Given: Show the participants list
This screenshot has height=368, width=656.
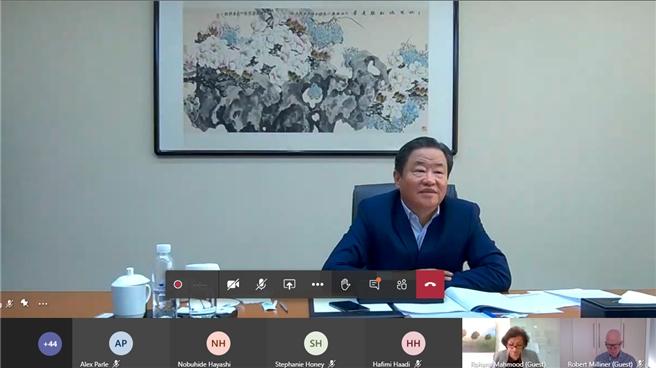Looking at the screenshot, I should 402,285.
